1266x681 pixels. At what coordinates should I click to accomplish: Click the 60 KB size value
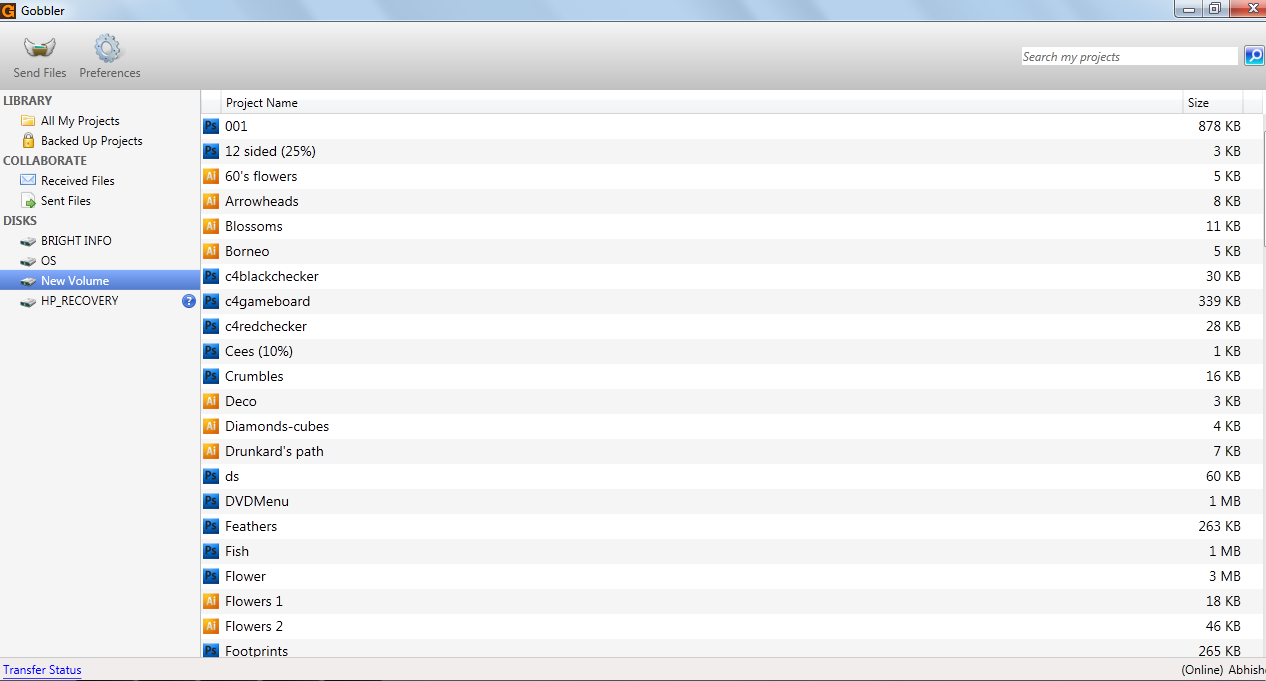tap(1223, 476)
